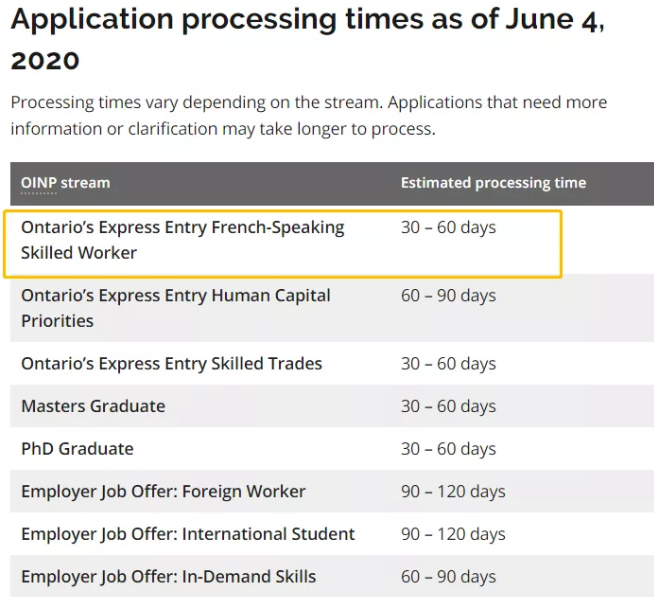Click the 30 – 60 days value for French-Speaking
Screen dimensions: 654x597
[448, 228]
